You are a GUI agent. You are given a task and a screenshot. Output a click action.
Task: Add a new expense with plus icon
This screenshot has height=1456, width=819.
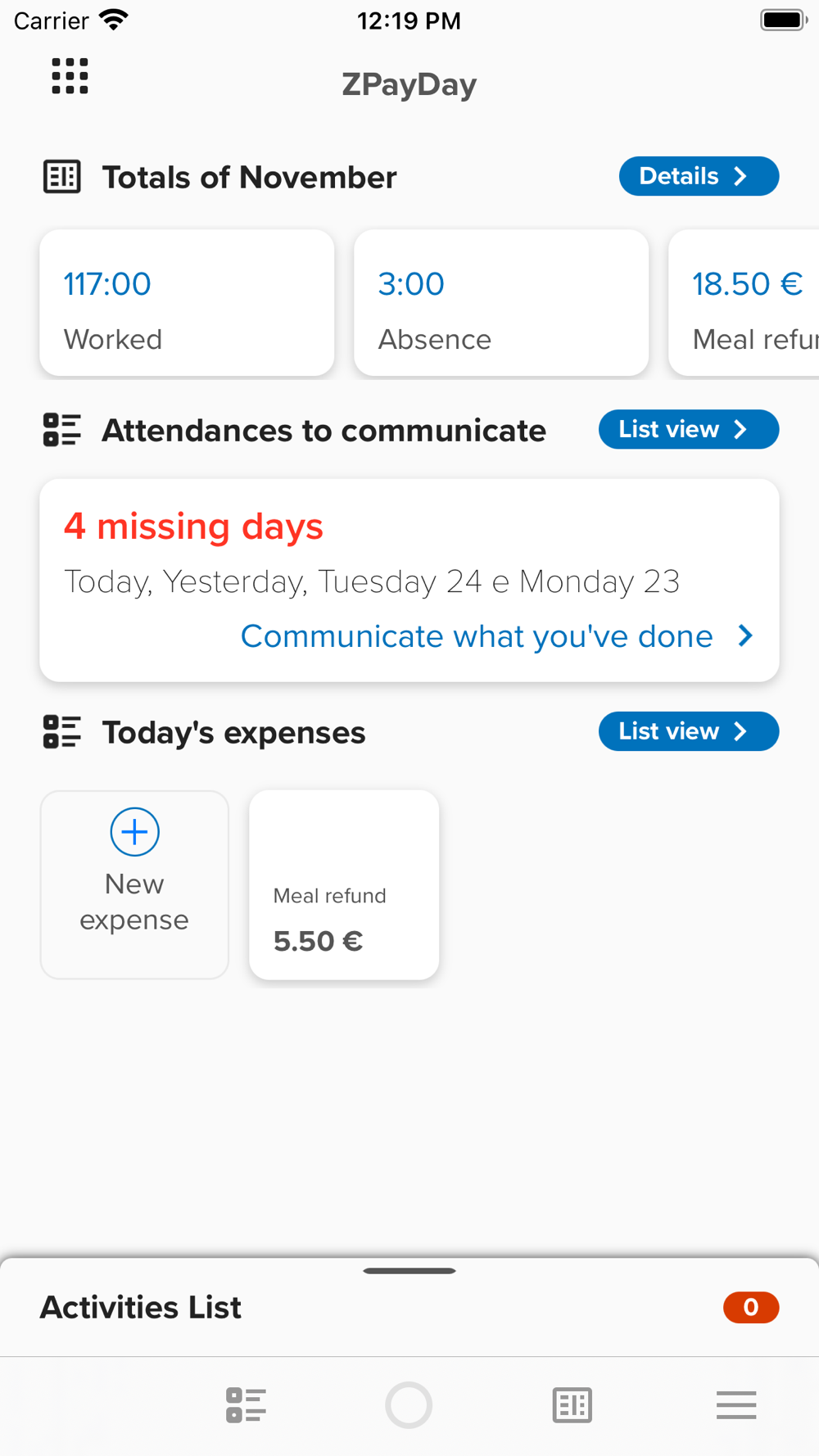pyautogui.click(x=134, y=832)
